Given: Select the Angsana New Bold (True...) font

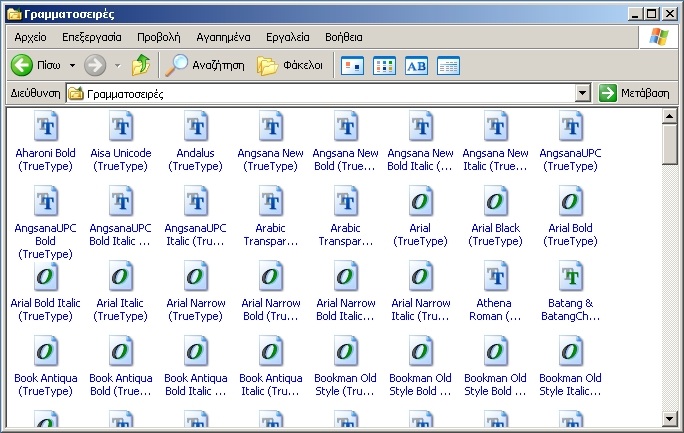Looking at the screenshot, I should (x=345, y=142).
